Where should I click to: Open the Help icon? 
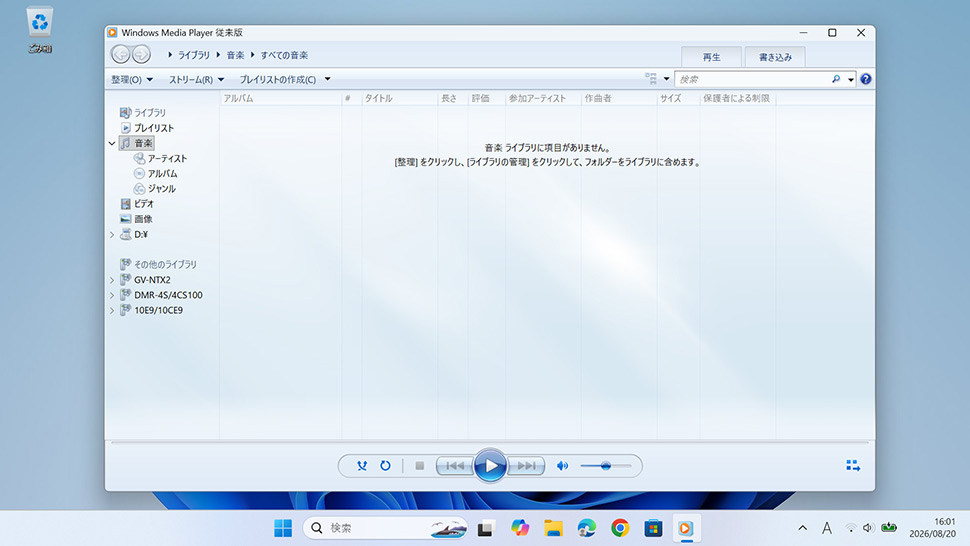pos(865,79)
